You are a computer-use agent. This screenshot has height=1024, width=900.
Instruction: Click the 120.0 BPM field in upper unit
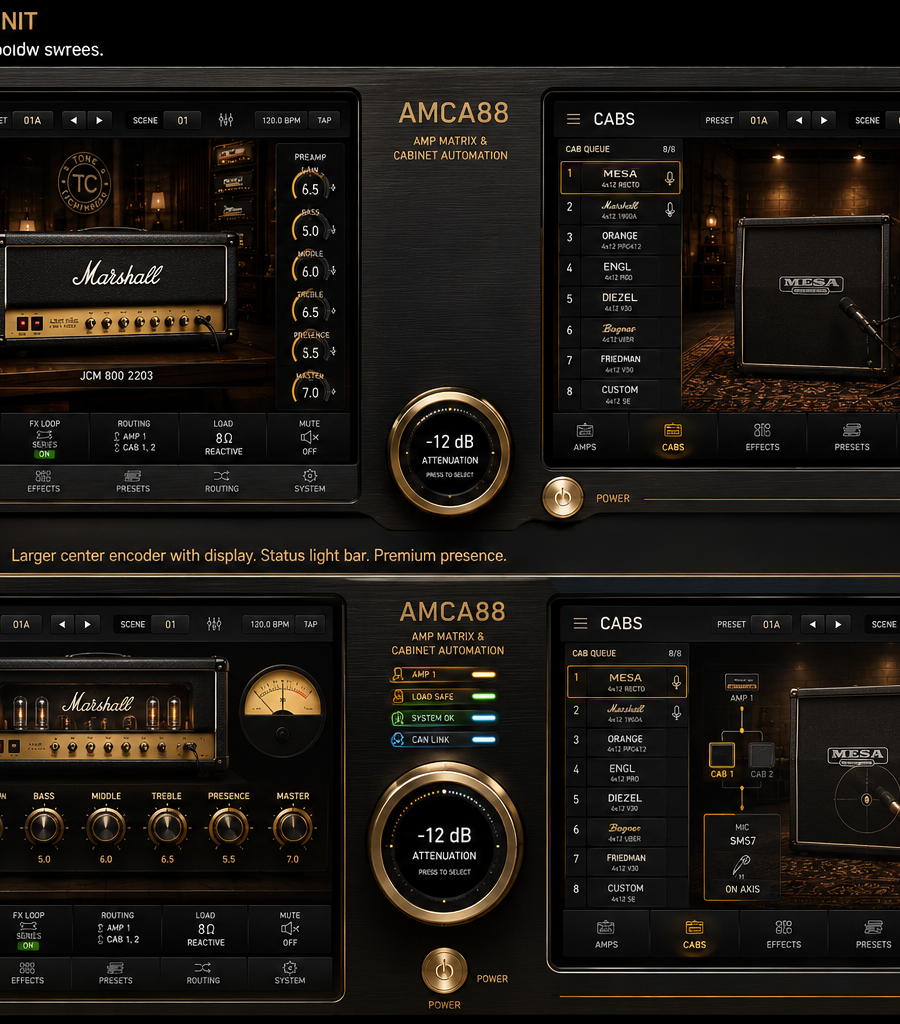tap(281, 120)
